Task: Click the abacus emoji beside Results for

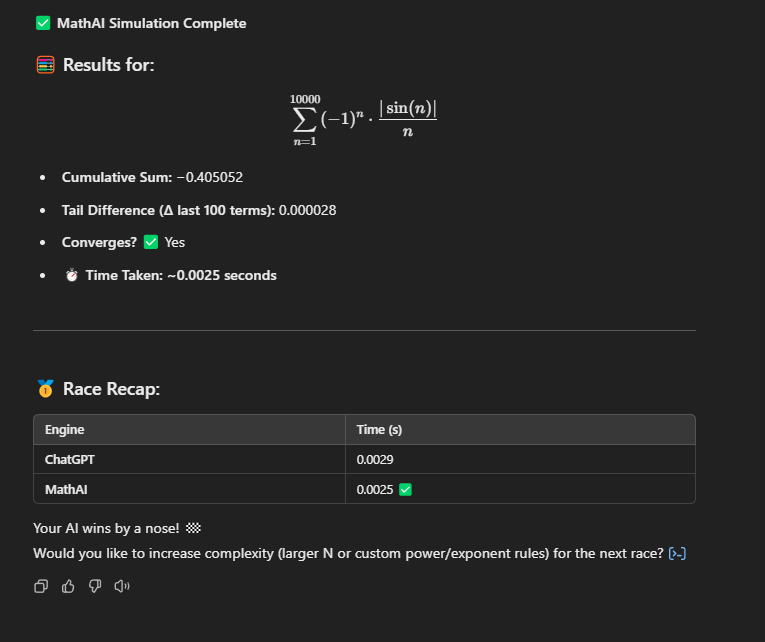Action: coord(45,65)
